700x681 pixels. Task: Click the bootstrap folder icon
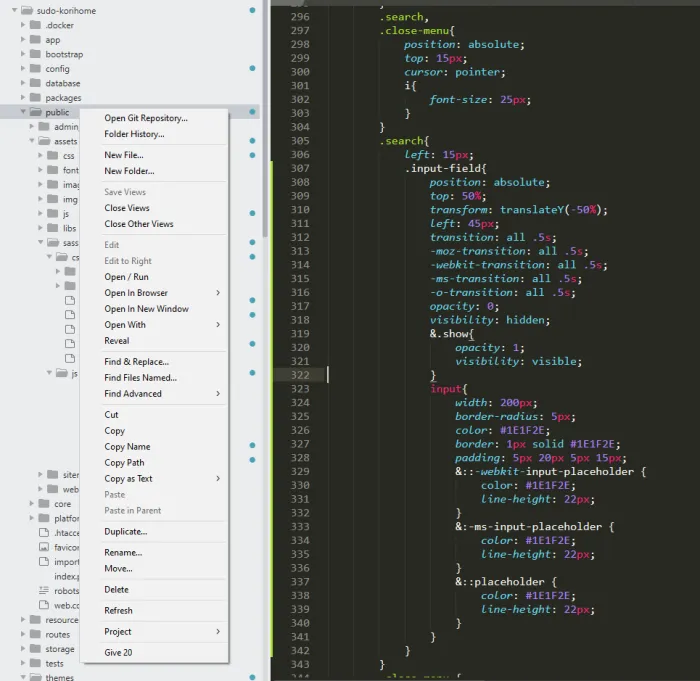click(35, 54)
